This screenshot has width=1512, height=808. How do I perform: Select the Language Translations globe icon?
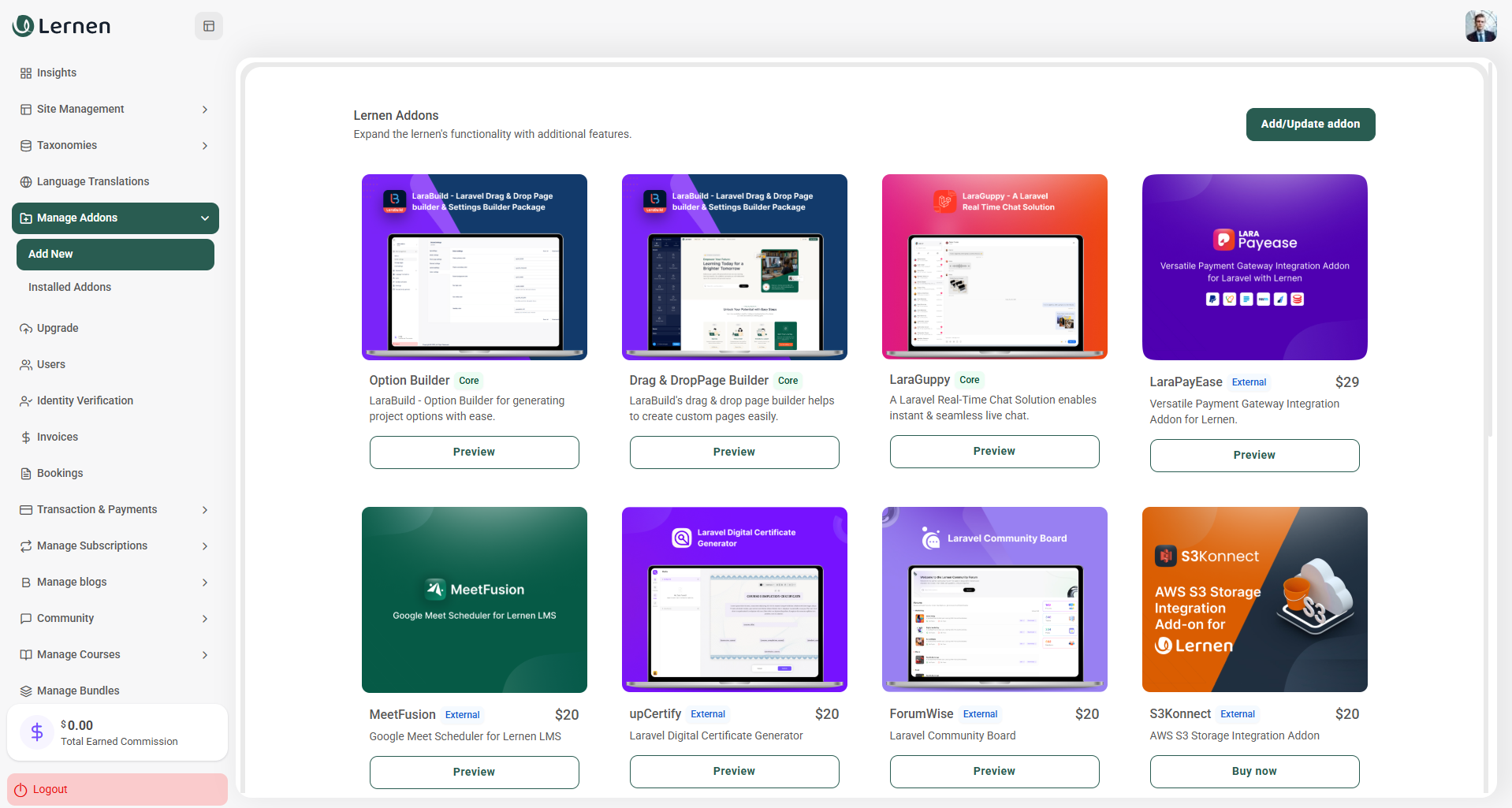click(26, 181)
